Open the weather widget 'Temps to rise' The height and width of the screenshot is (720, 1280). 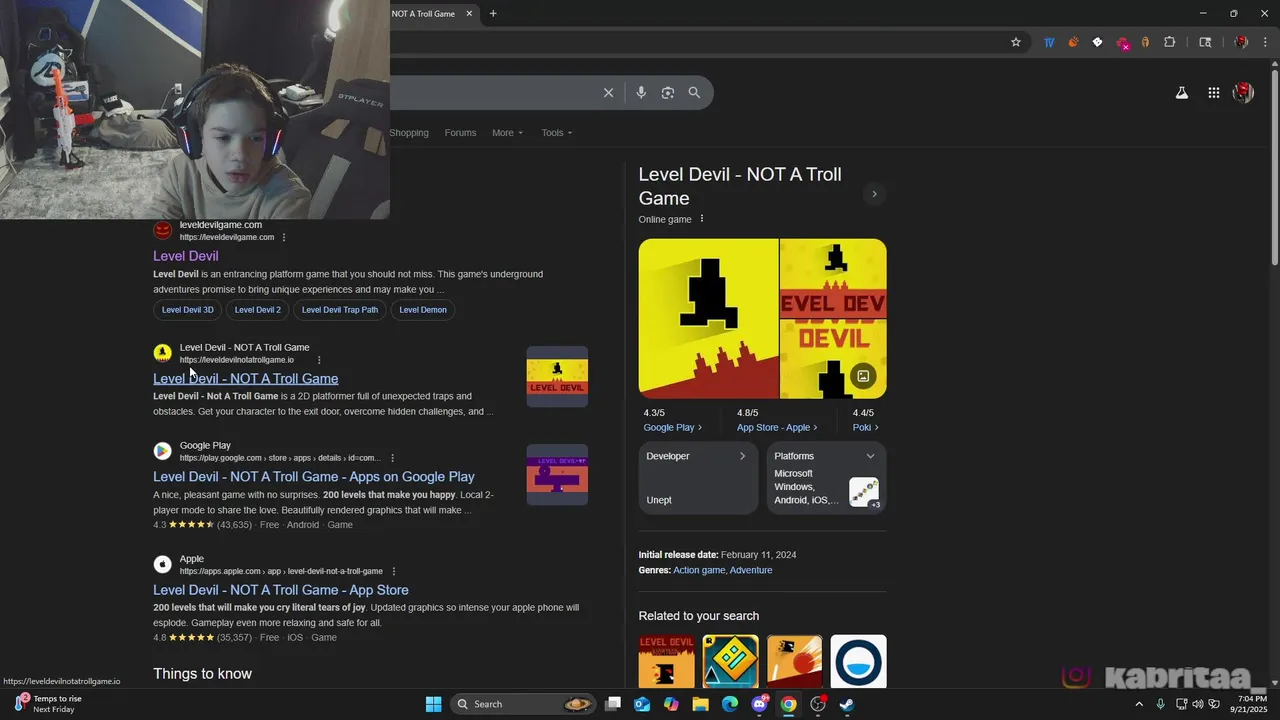pos(50,704)
